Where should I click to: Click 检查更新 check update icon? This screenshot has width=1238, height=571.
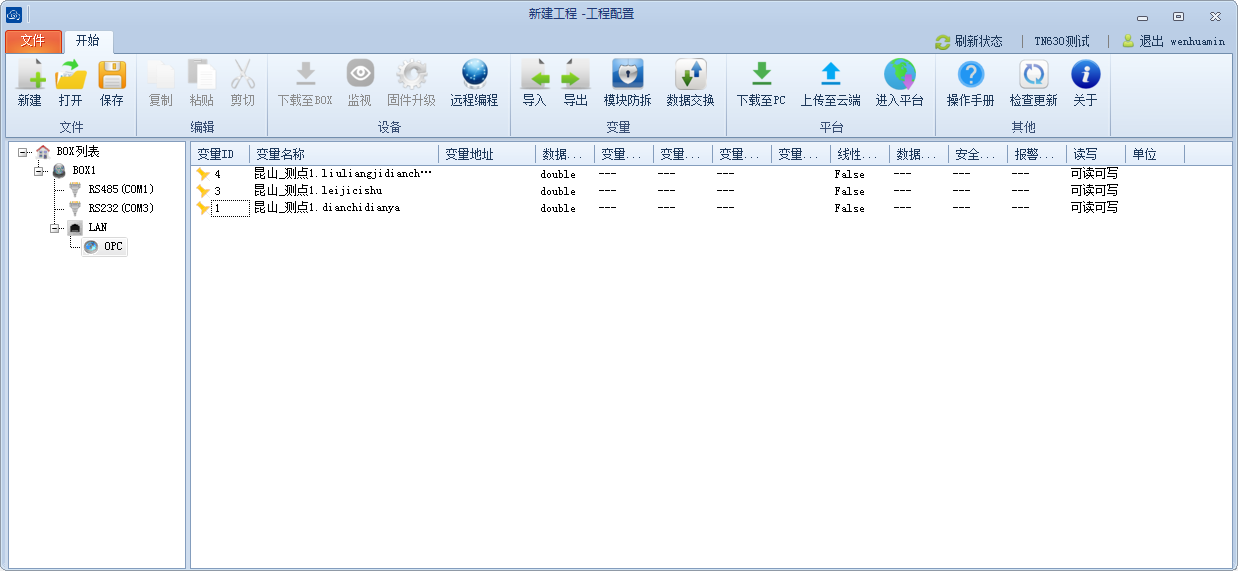point(1033,74)
